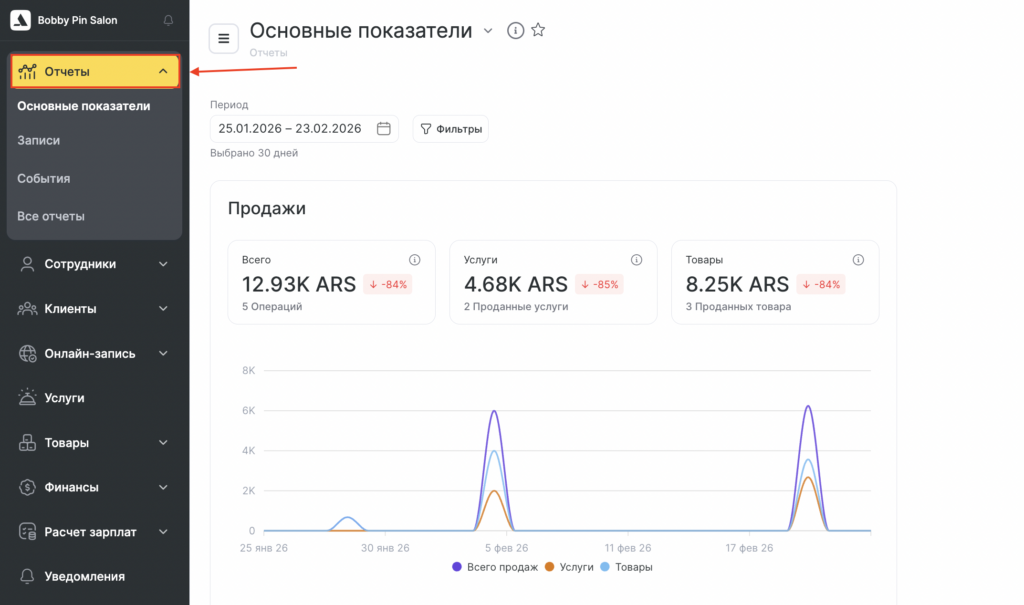1024x605 pixels.
Task: Open the calendar icon in the period field
Action: tap(383, 129)
